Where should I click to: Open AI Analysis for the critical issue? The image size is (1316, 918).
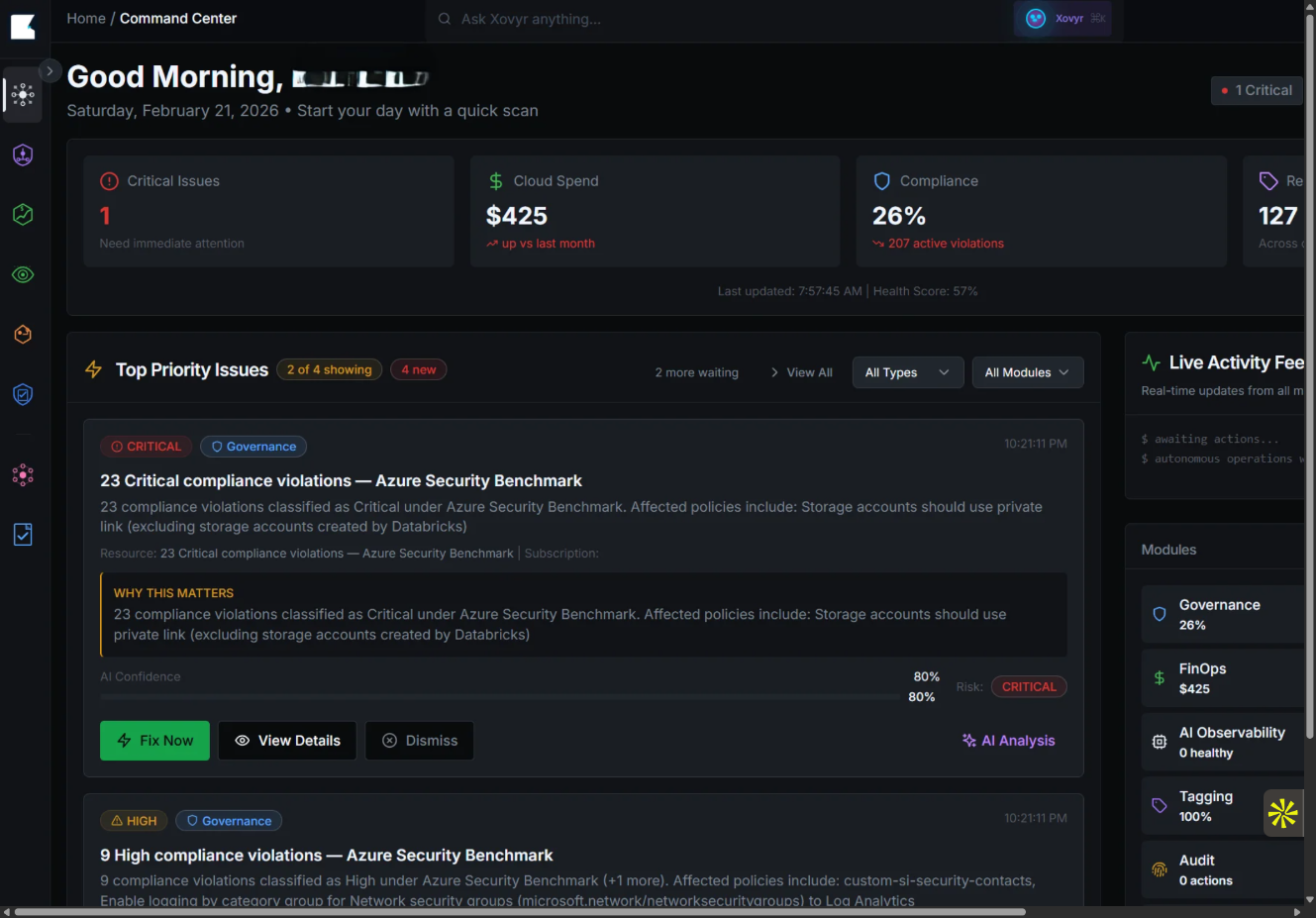1008,740
